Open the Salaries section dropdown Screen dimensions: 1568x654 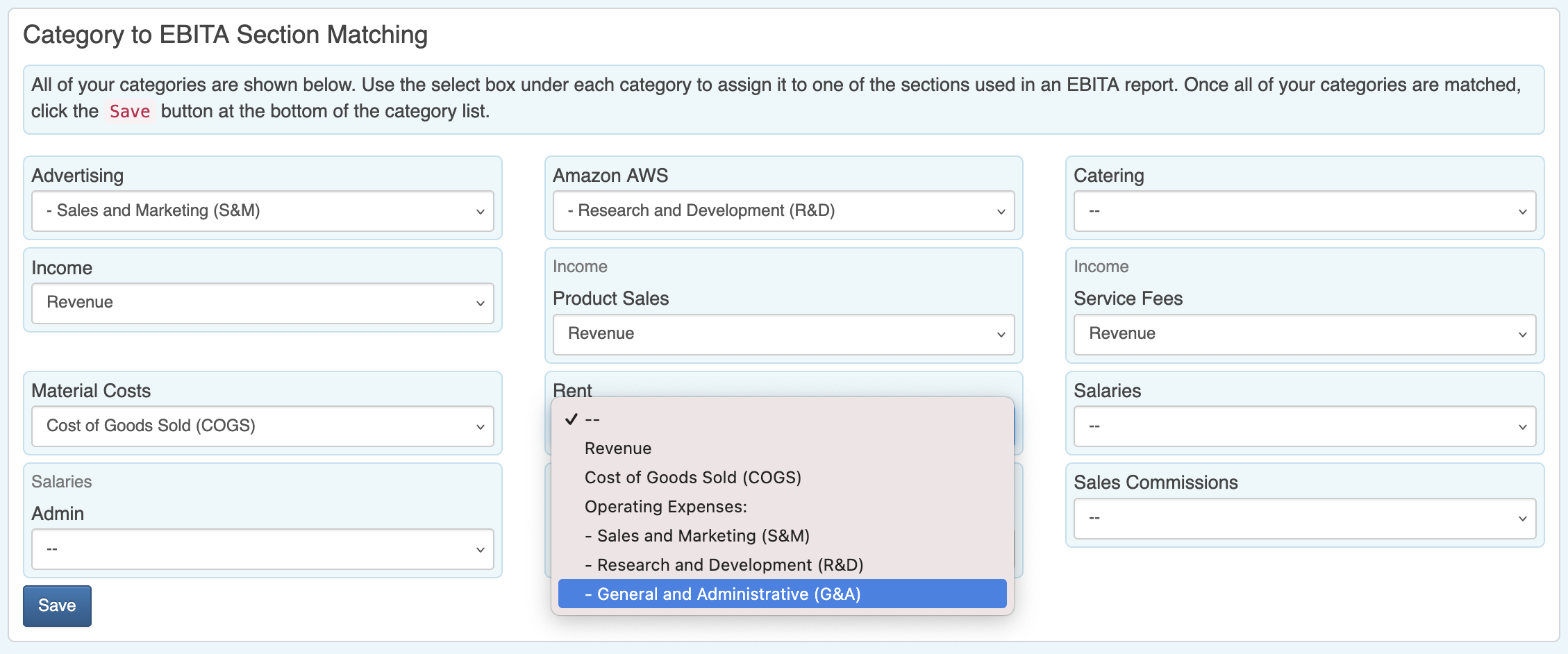[1305, 426]
